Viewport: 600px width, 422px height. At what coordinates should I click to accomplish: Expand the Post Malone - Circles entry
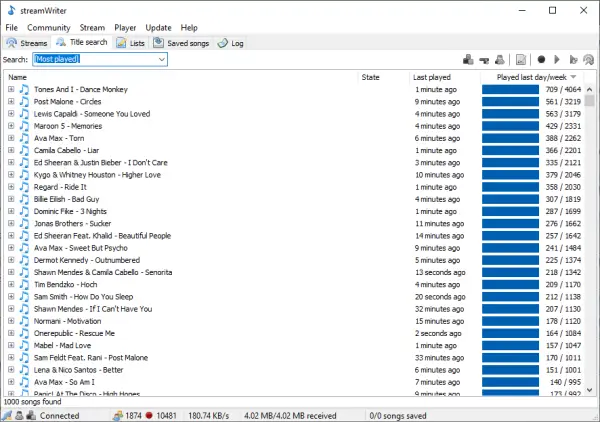click(x=11, y=101)
